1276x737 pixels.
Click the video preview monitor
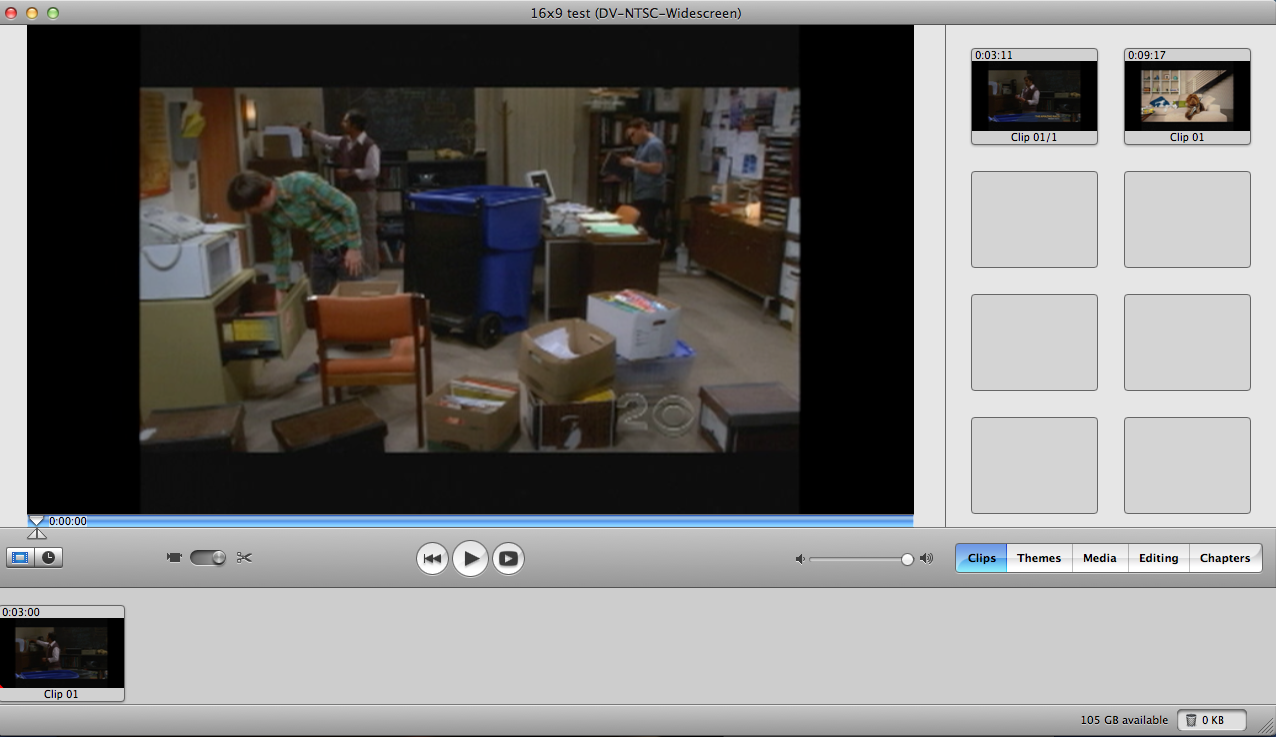pos(470,270)
